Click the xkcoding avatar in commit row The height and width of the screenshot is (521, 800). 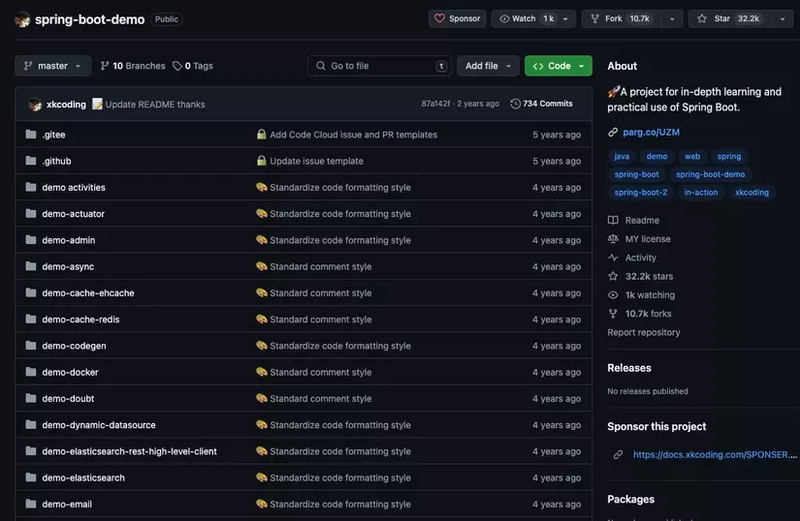click(35, 104)
